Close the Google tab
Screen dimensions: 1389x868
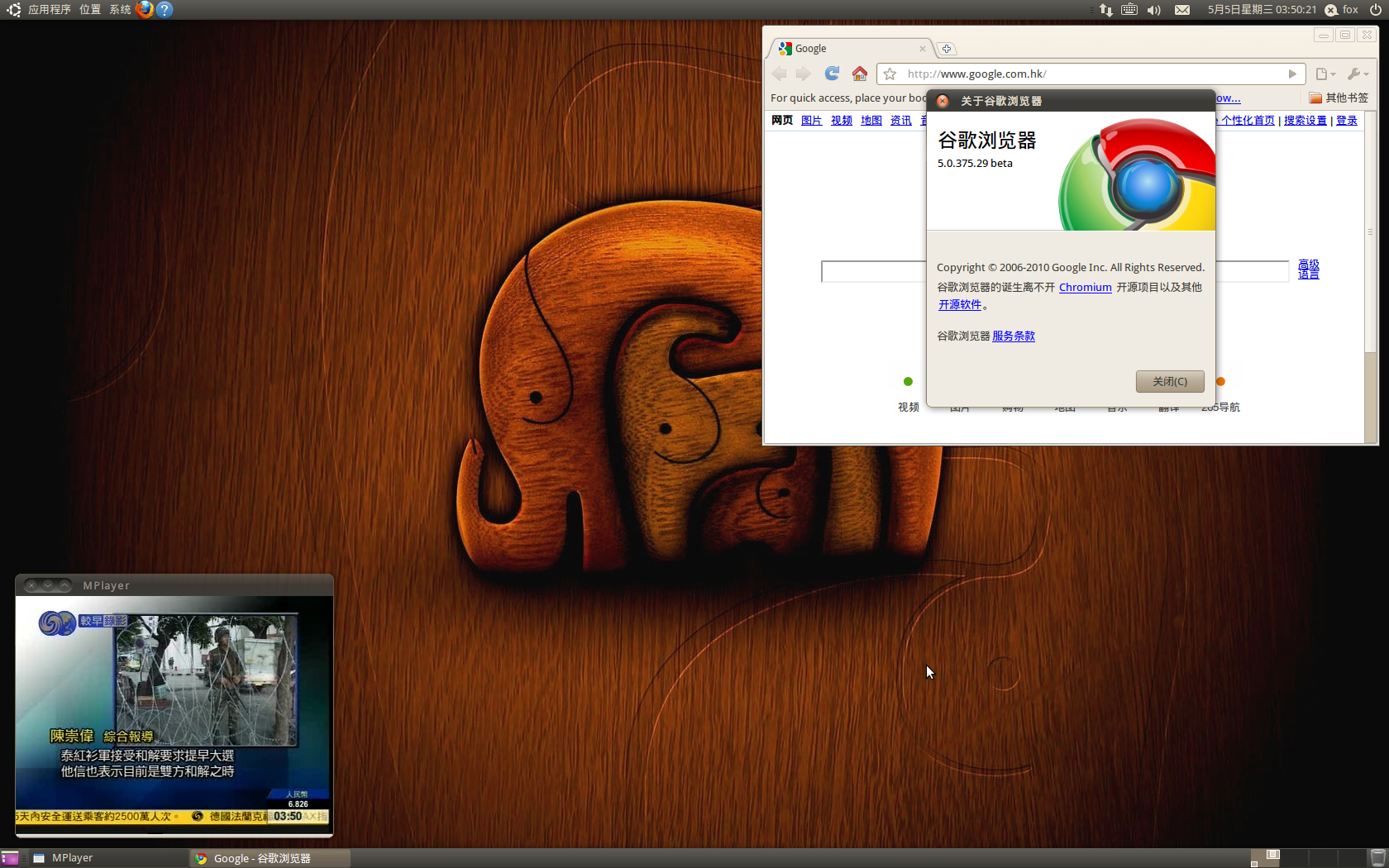click(x=923, y=49)
